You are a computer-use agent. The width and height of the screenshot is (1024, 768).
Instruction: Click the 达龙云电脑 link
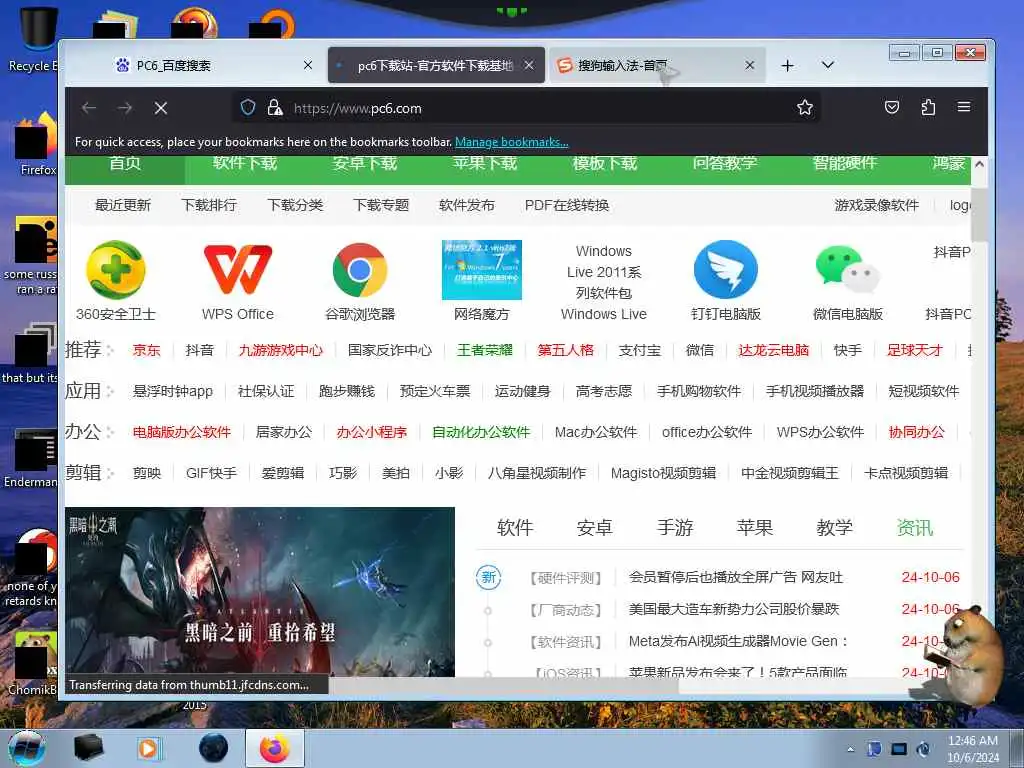[x=774, y=350]
